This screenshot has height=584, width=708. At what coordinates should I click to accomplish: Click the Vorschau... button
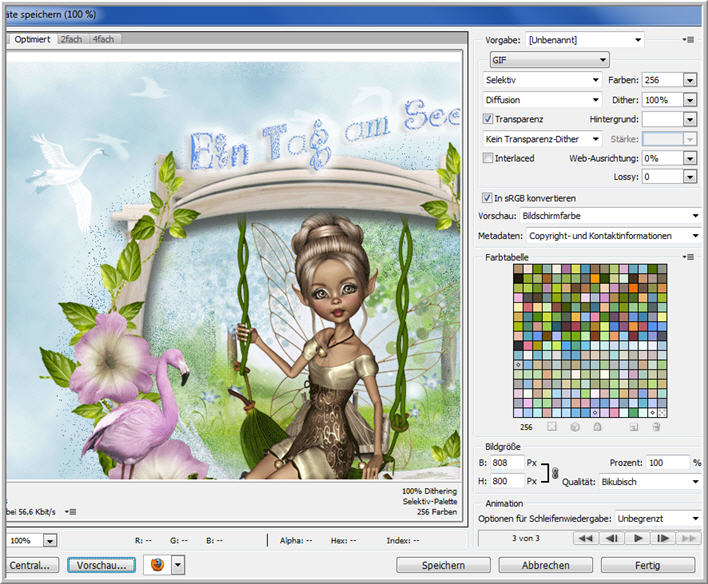coord(101,565)
